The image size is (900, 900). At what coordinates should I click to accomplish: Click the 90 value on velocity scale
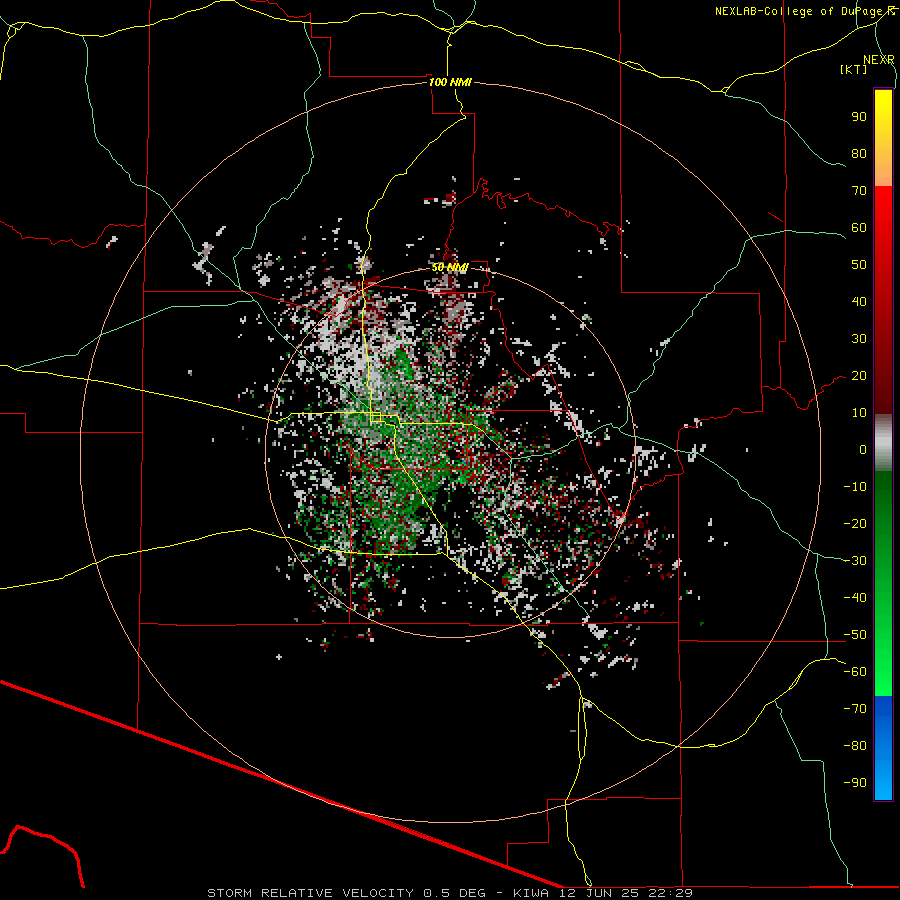coord(859,117)
